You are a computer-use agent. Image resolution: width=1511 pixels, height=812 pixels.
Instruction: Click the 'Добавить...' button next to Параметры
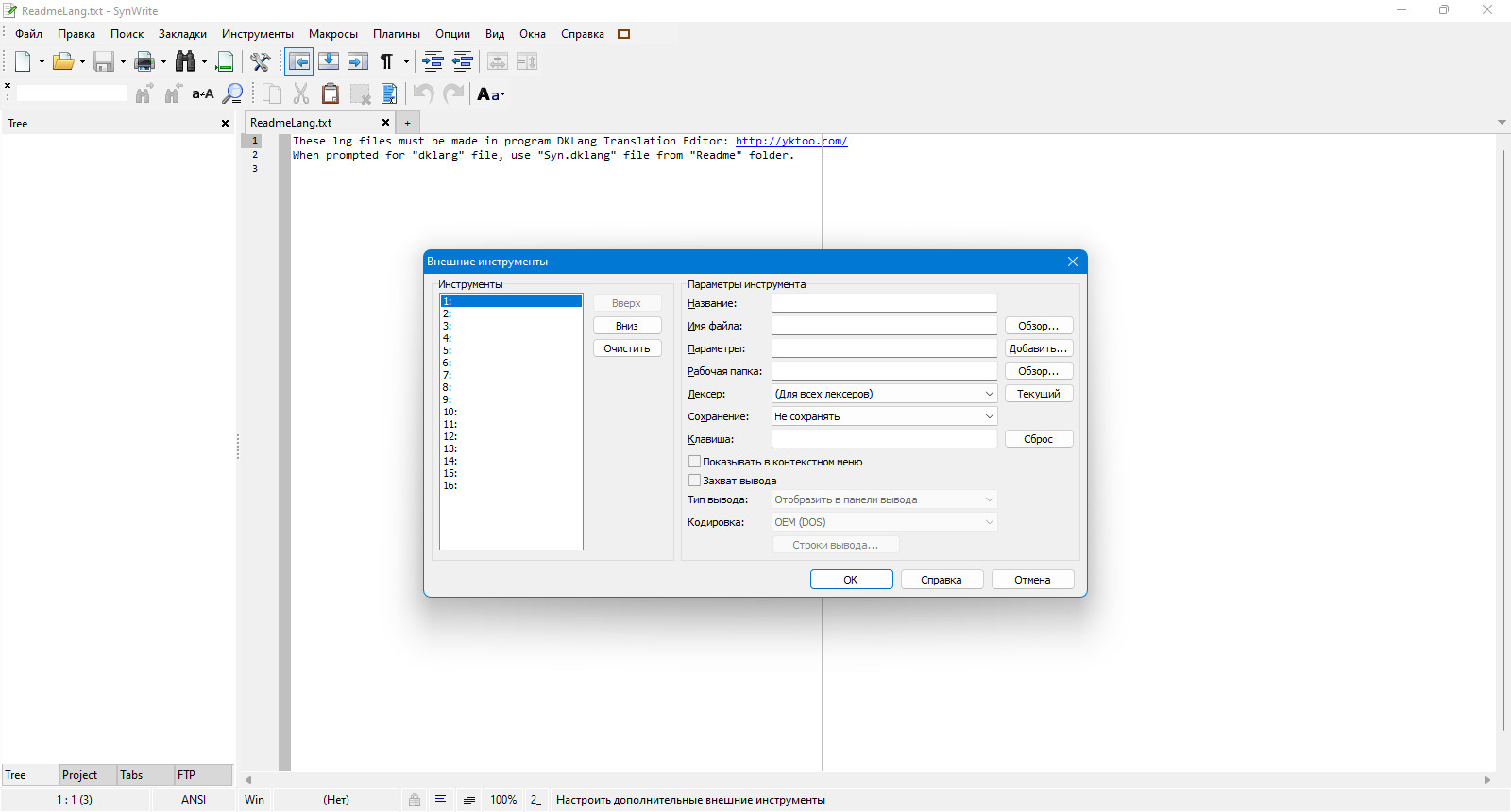(1038, 348)
